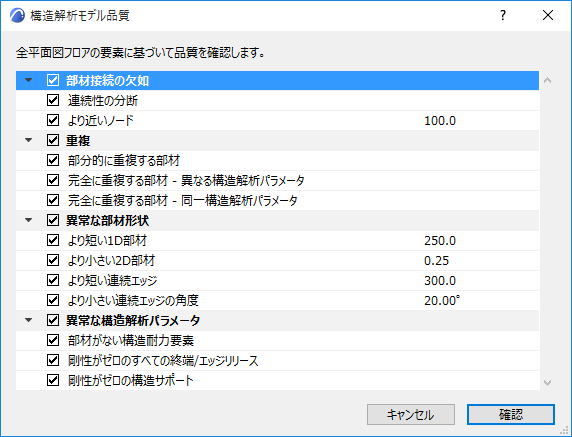Uncheck より近いノード checkbox

53,120
